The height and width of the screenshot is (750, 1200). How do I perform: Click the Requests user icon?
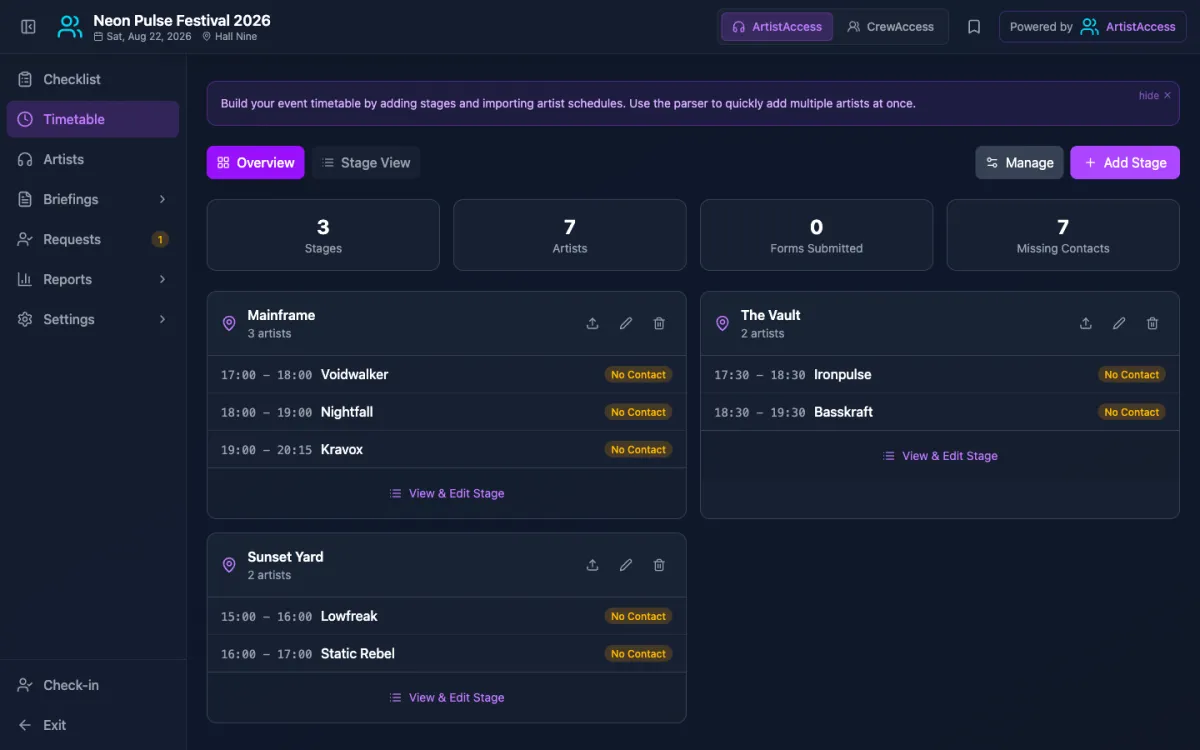(x=25, y=239)
